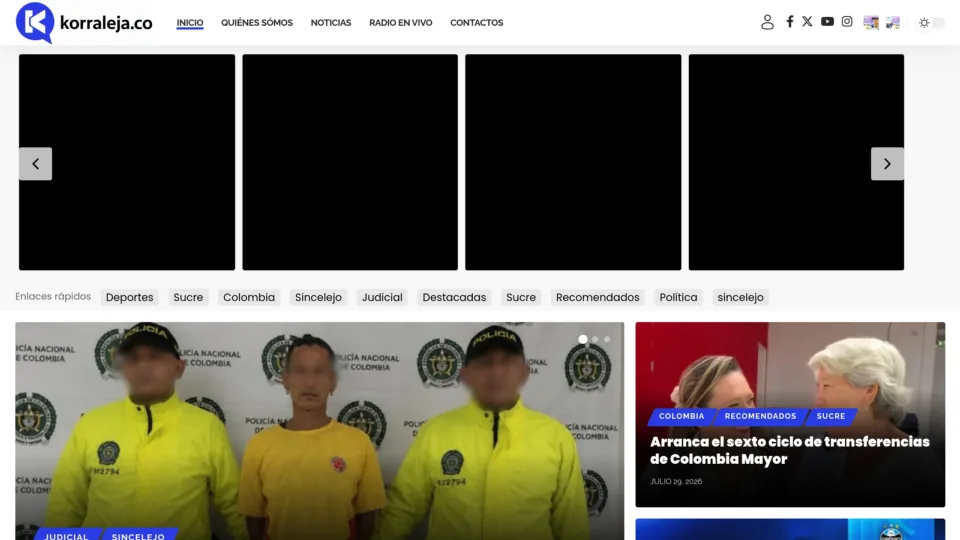Select the lowercase sincelejo quick link

click(740, 297)
